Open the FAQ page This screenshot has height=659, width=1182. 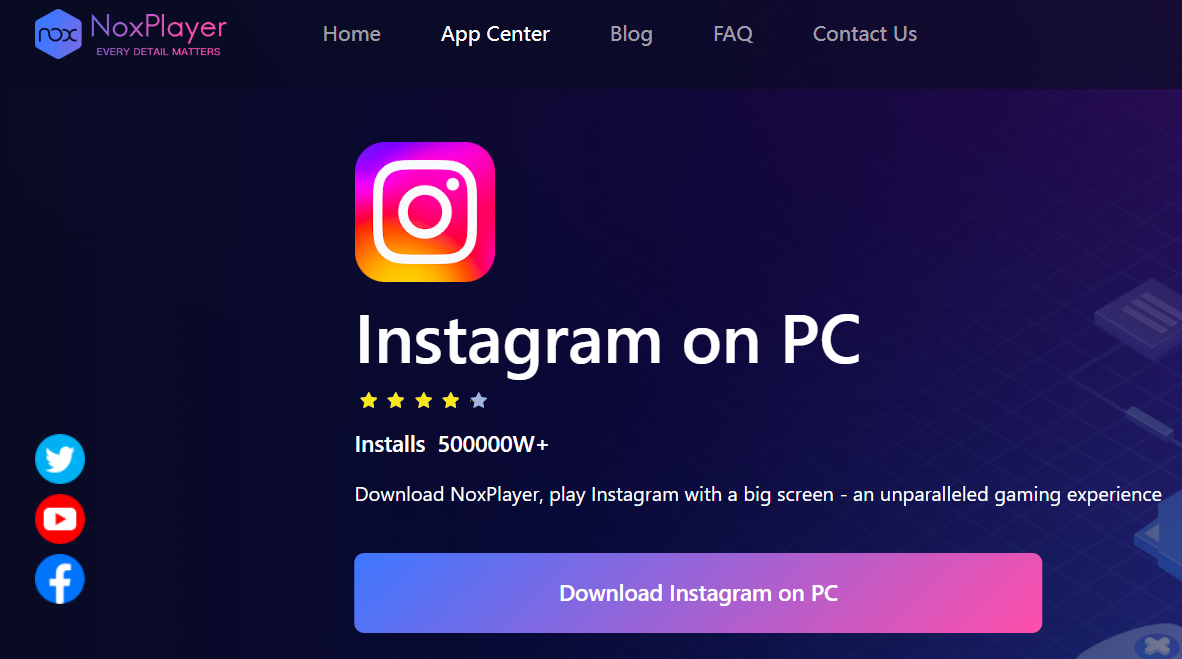click(x=733, y=34)
